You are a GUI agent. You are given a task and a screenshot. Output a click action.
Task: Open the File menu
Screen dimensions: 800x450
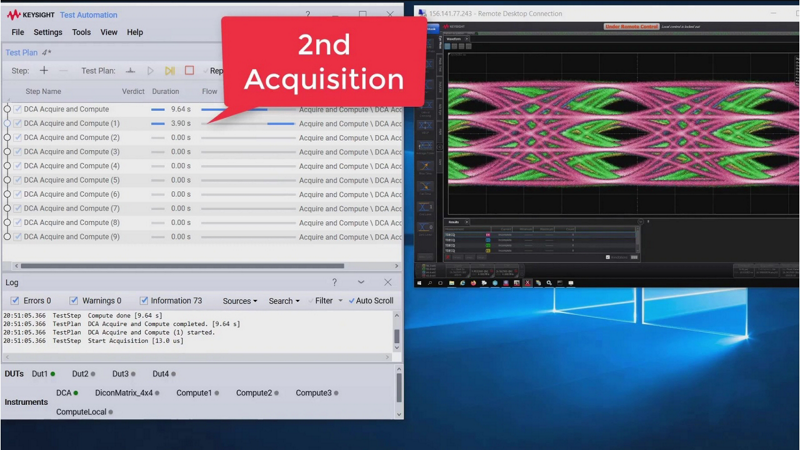[x=18, y=32]
